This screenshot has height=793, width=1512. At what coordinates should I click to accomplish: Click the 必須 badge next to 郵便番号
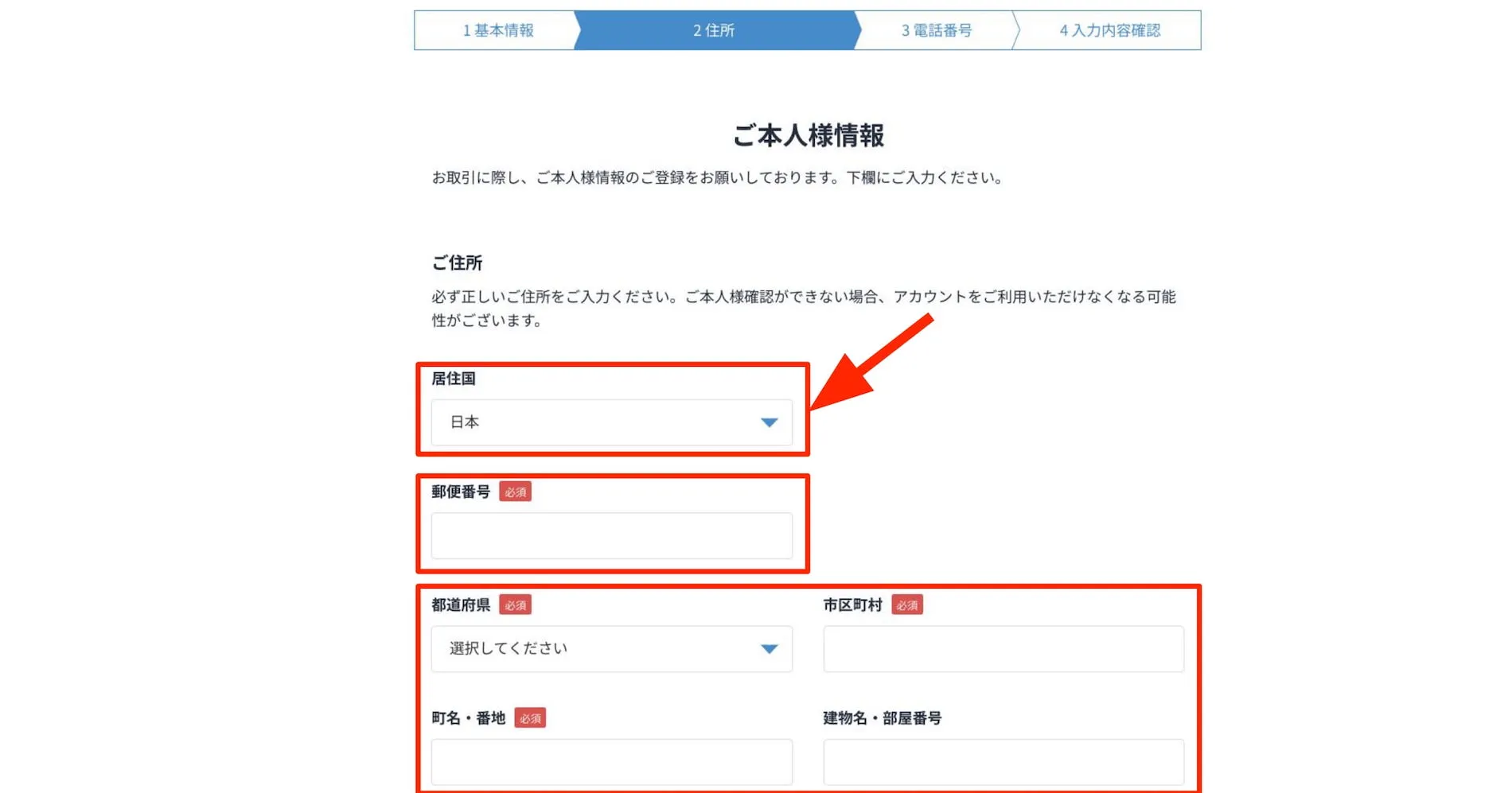click(x=516, y=492)
